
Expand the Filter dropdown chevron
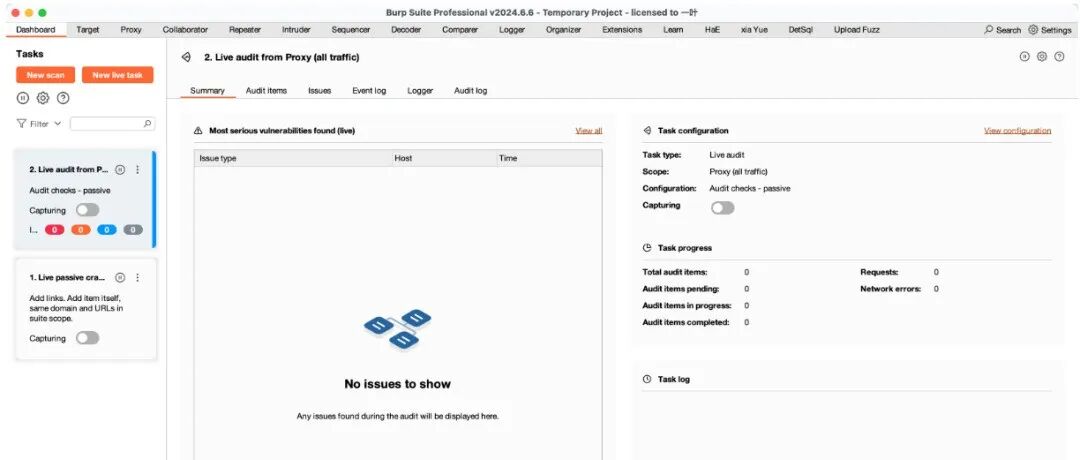[x=58, y=124]
